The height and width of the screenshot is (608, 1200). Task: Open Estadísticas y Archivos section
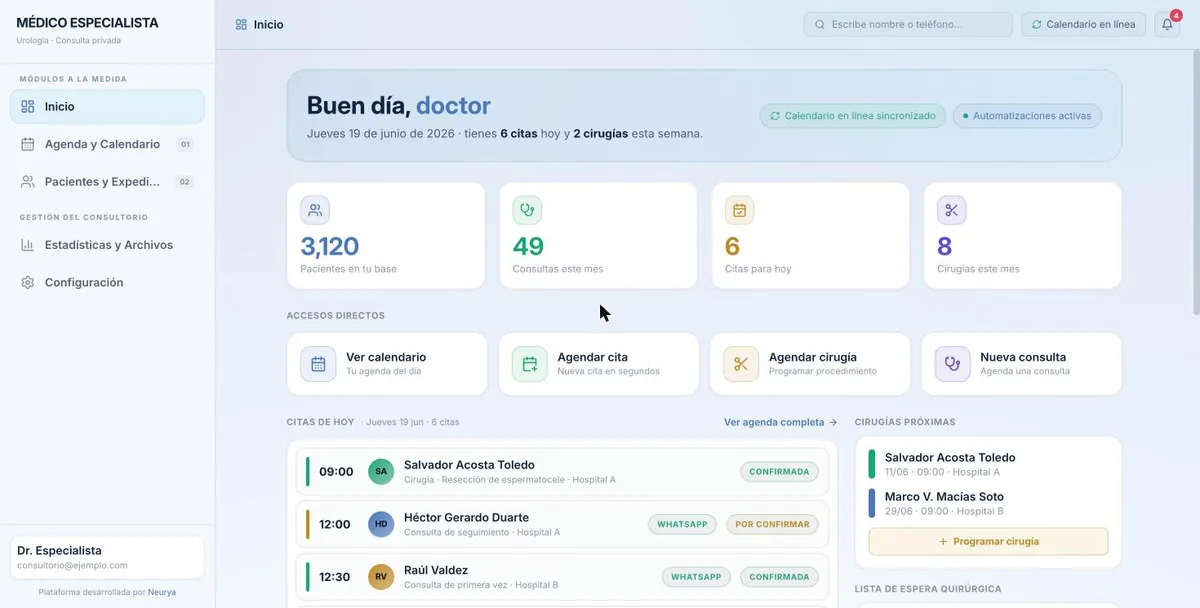(x=107, y=245)
